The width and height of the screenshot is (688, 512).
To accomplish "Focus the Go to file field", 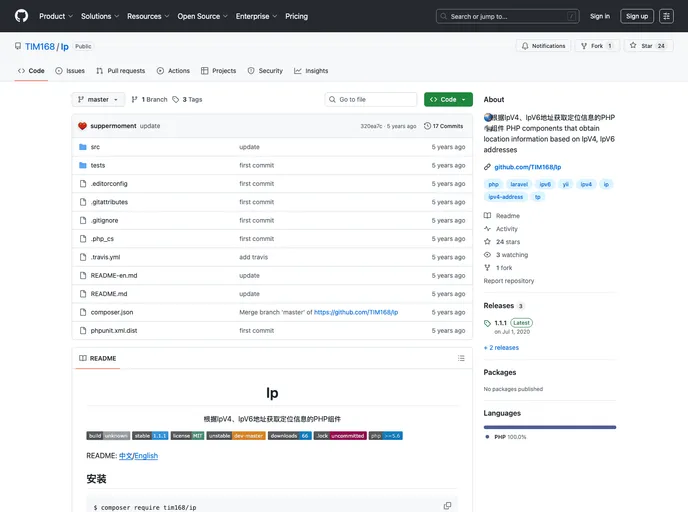I will (371, 100).
